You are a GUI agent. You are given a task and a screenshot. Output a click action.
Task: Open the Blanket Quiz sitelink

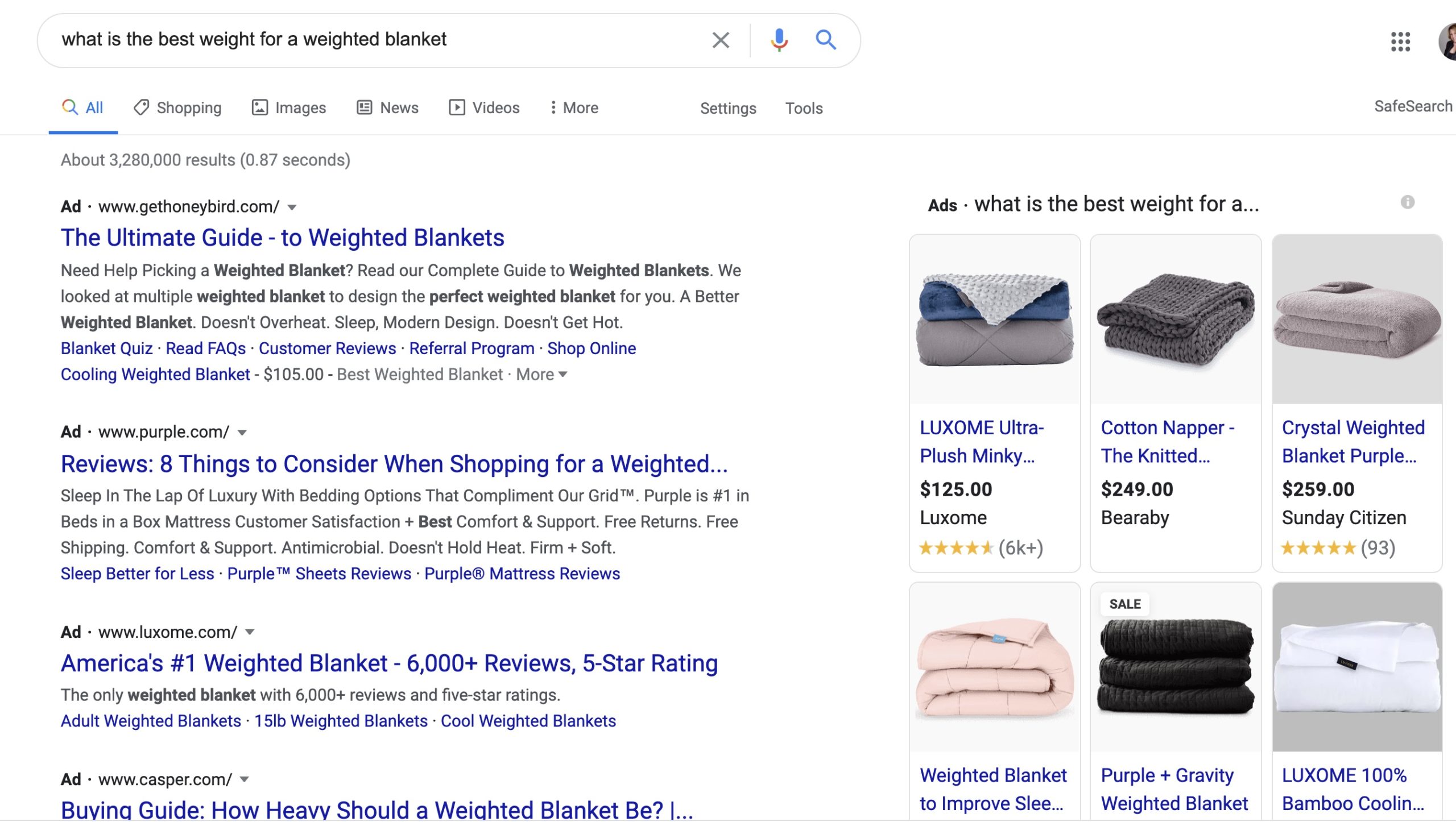point(107,348)
